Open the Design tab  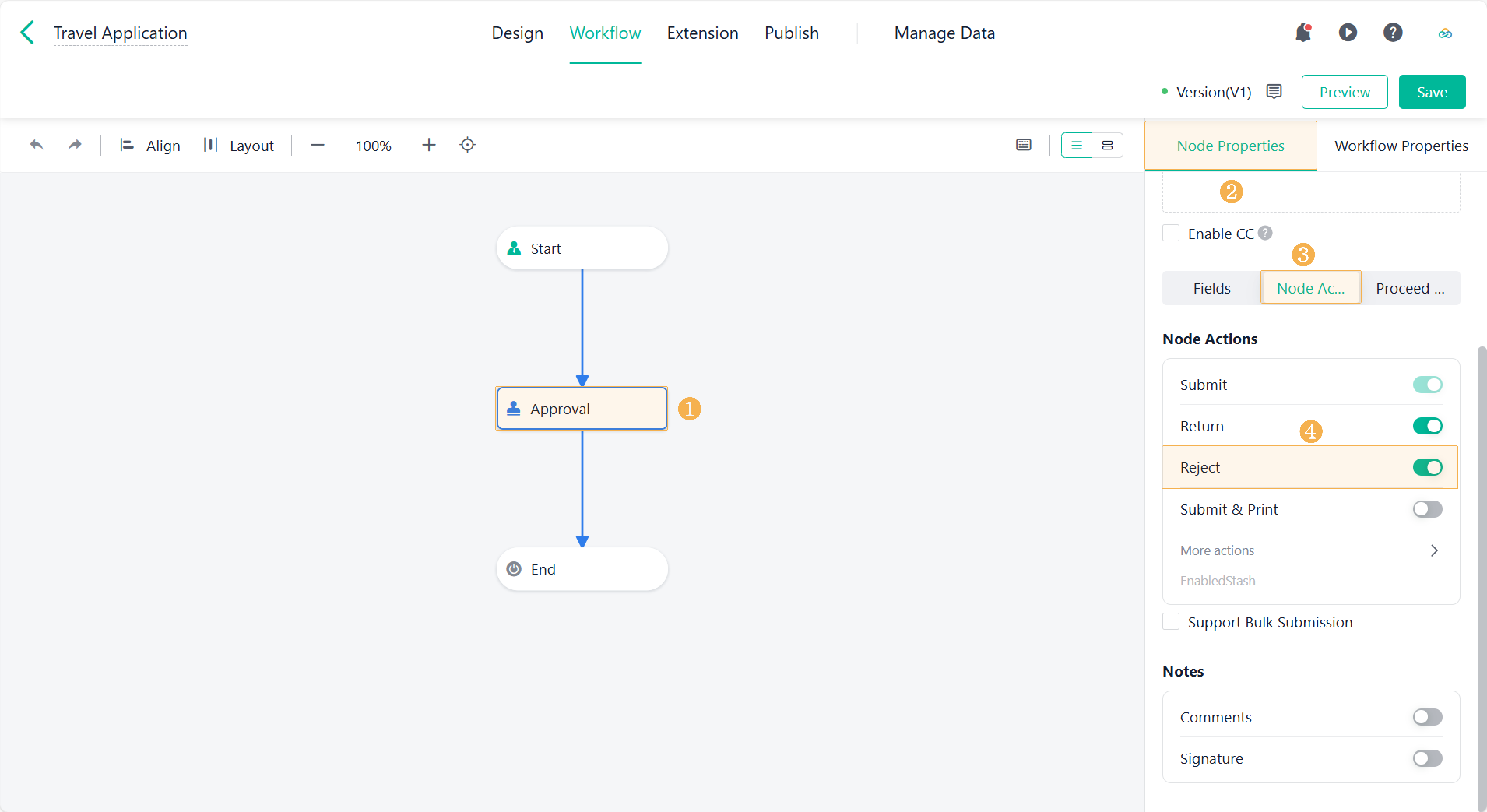[517, 33]
